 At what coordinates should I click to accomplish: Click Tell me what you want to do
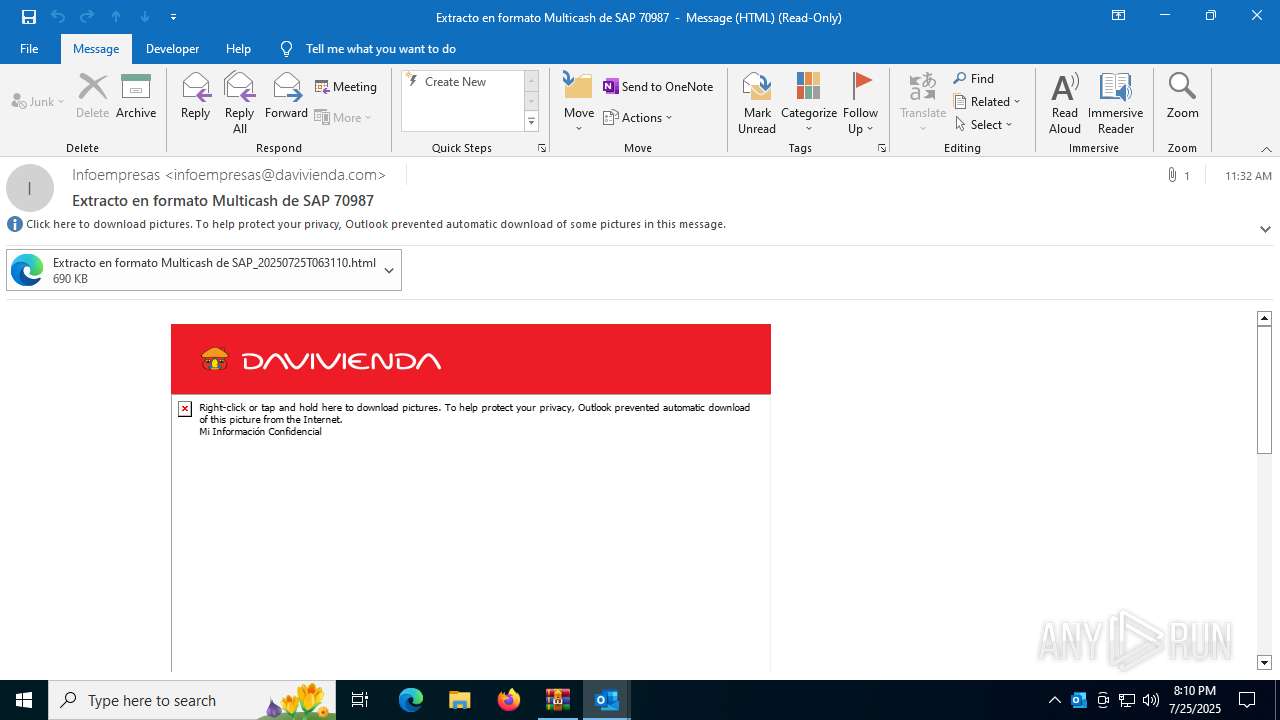click(x=380, y=48)
